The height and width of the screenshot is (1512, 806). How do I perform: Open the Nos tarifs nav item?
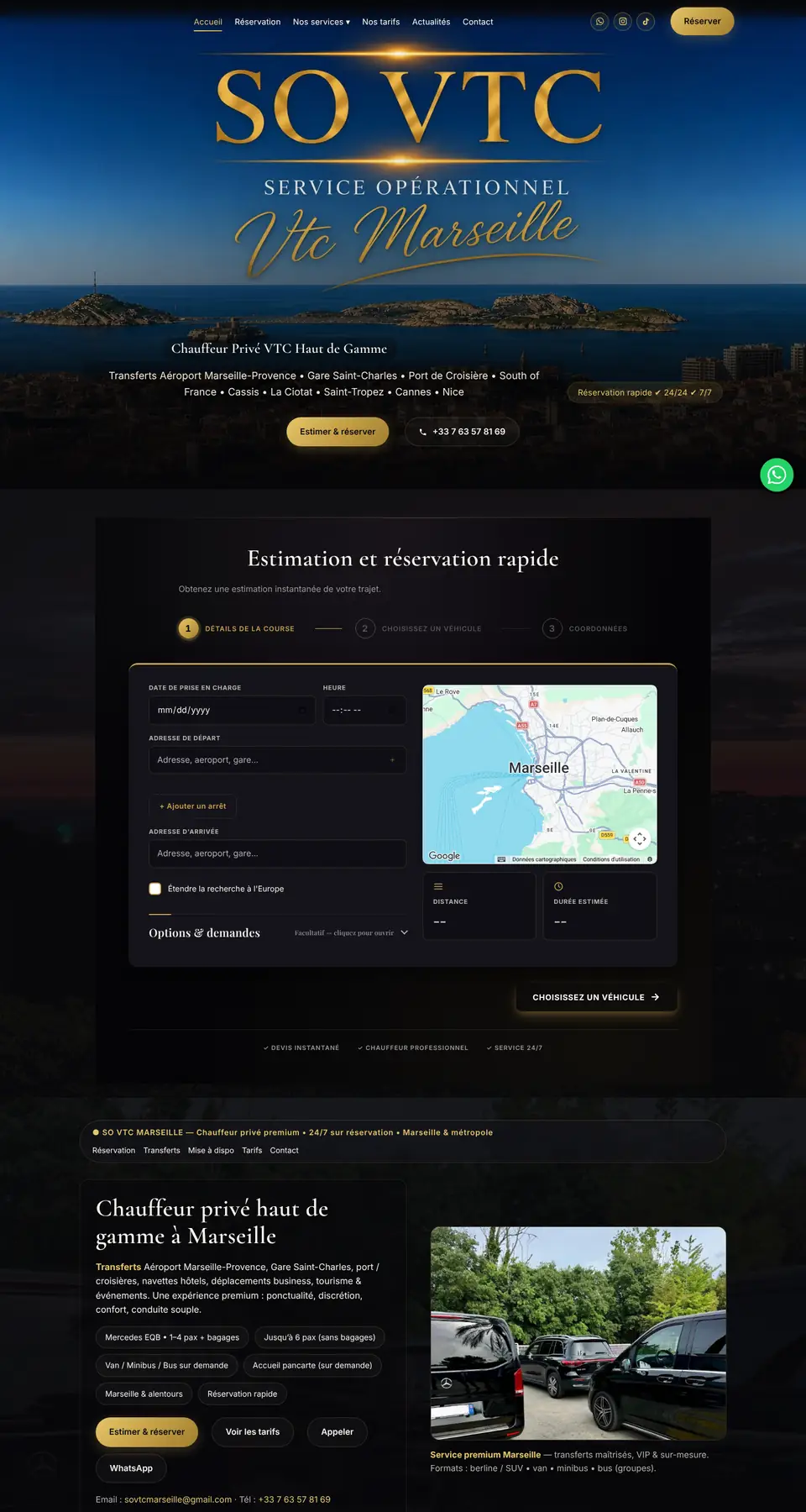381,22
